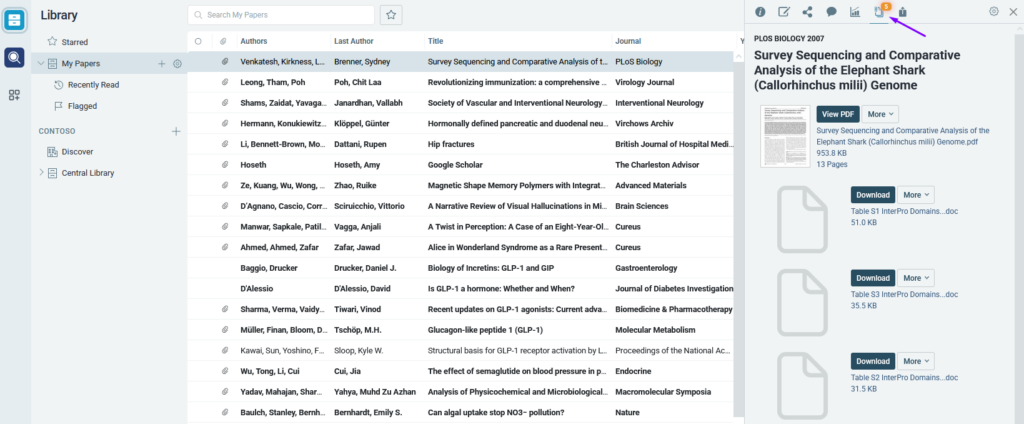This screenshot has height=424, width=1024.
Task: Open the paper info tab icon
Action: pyautogui.click(x=760, y=12)
